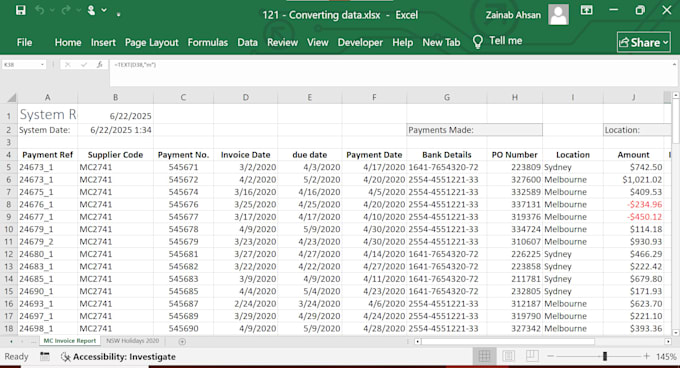The width and height of the screenshot is (680, 368).
Task: Open the Developer tab
Action: coord(360,42)
